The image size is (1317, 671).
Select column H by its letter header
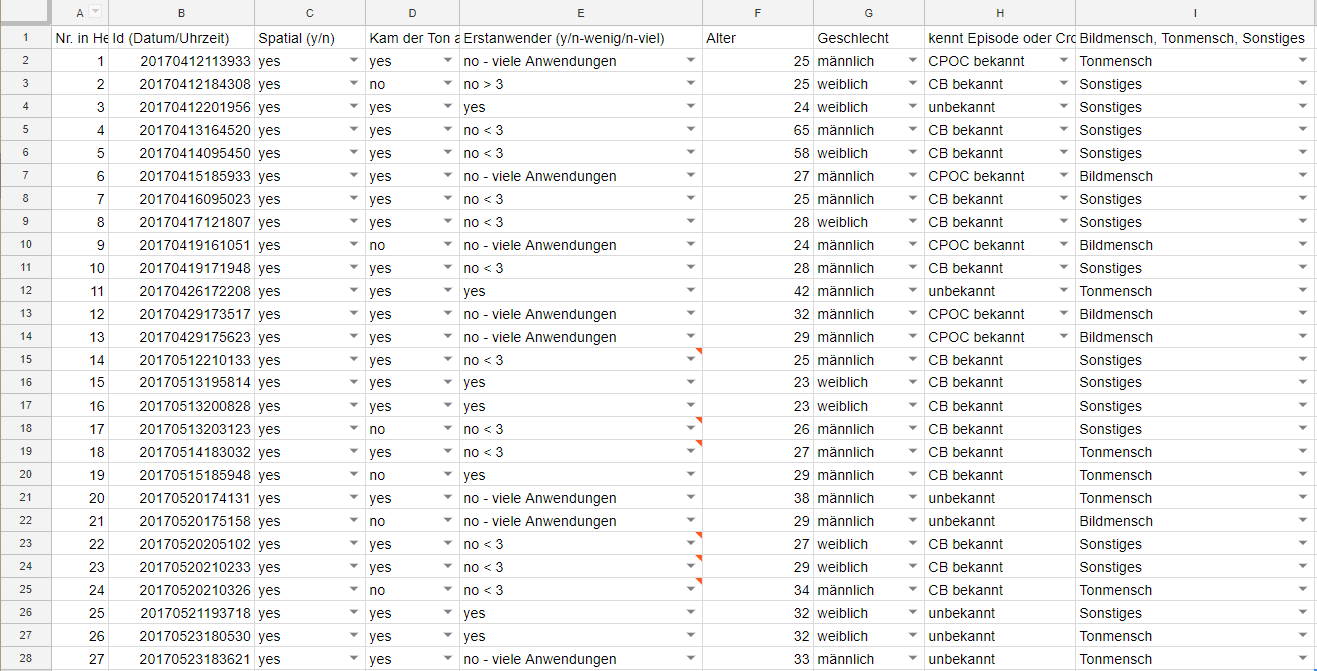(1000, 12)
